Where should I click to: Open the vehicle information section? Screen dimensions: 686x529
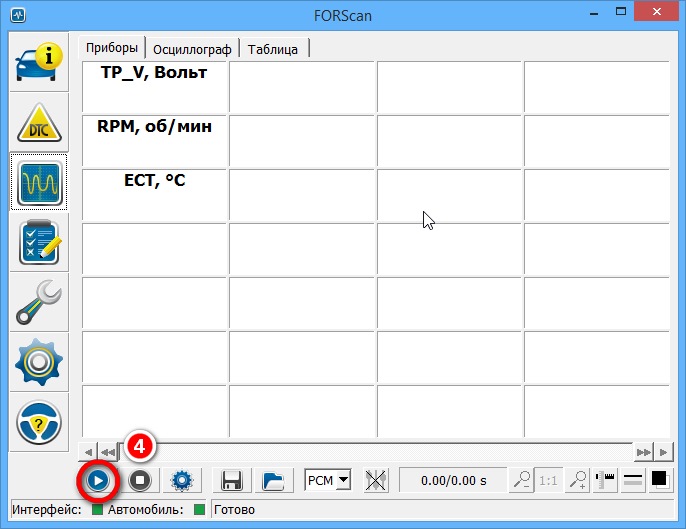tap(39, 62)
